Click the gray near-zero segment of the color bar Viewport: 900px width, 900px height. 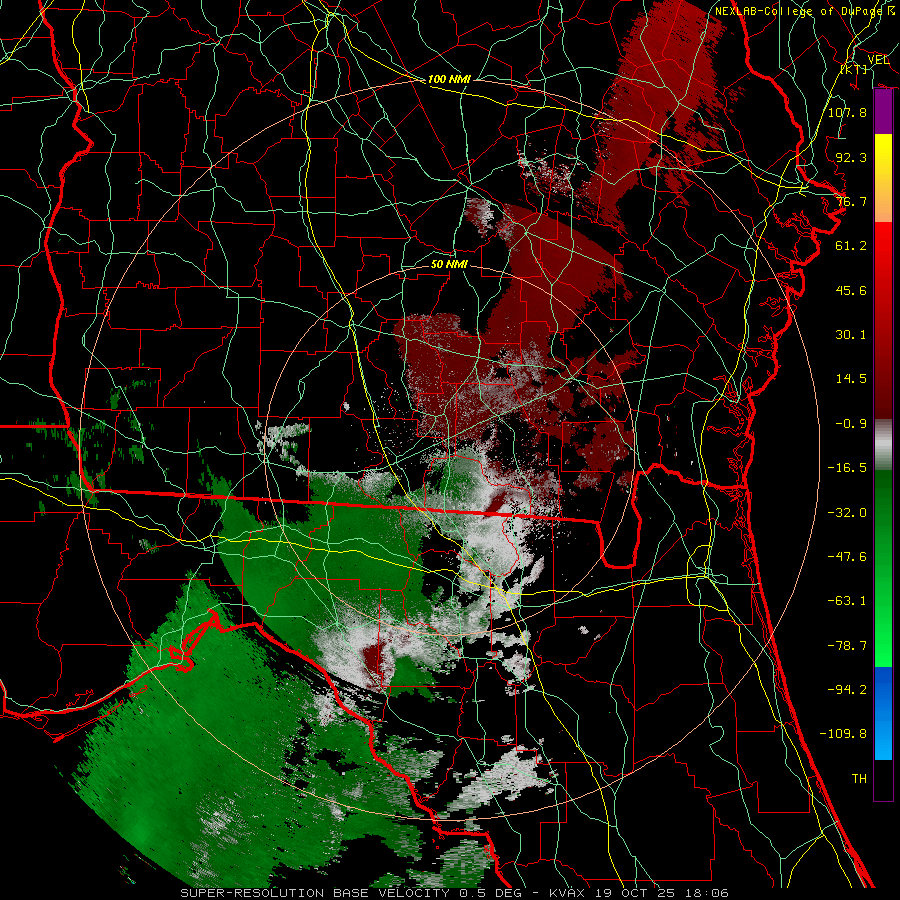(883, 445)
